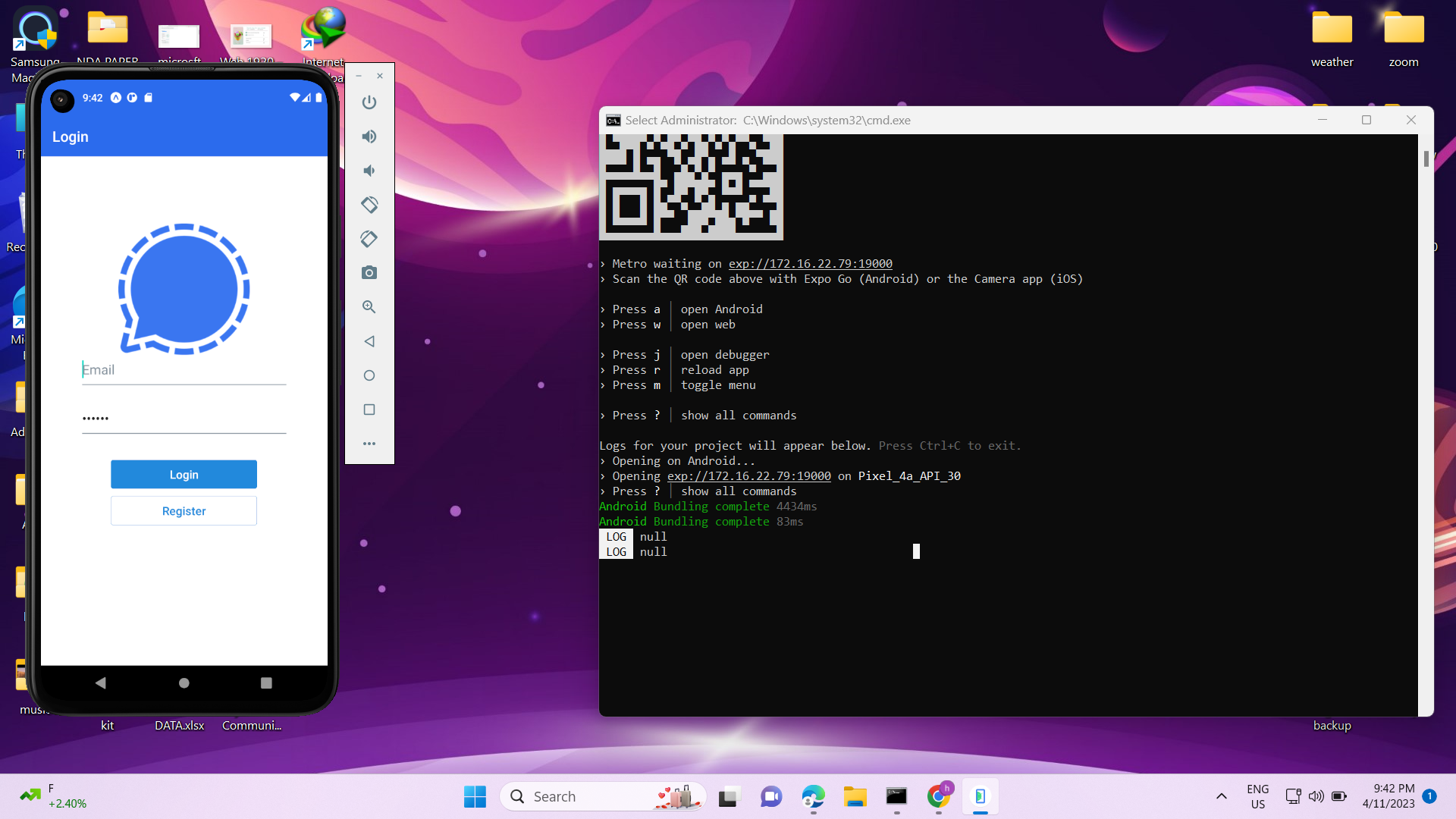
Task: Open Chrome from the taskbar
Action: point(938,796)
